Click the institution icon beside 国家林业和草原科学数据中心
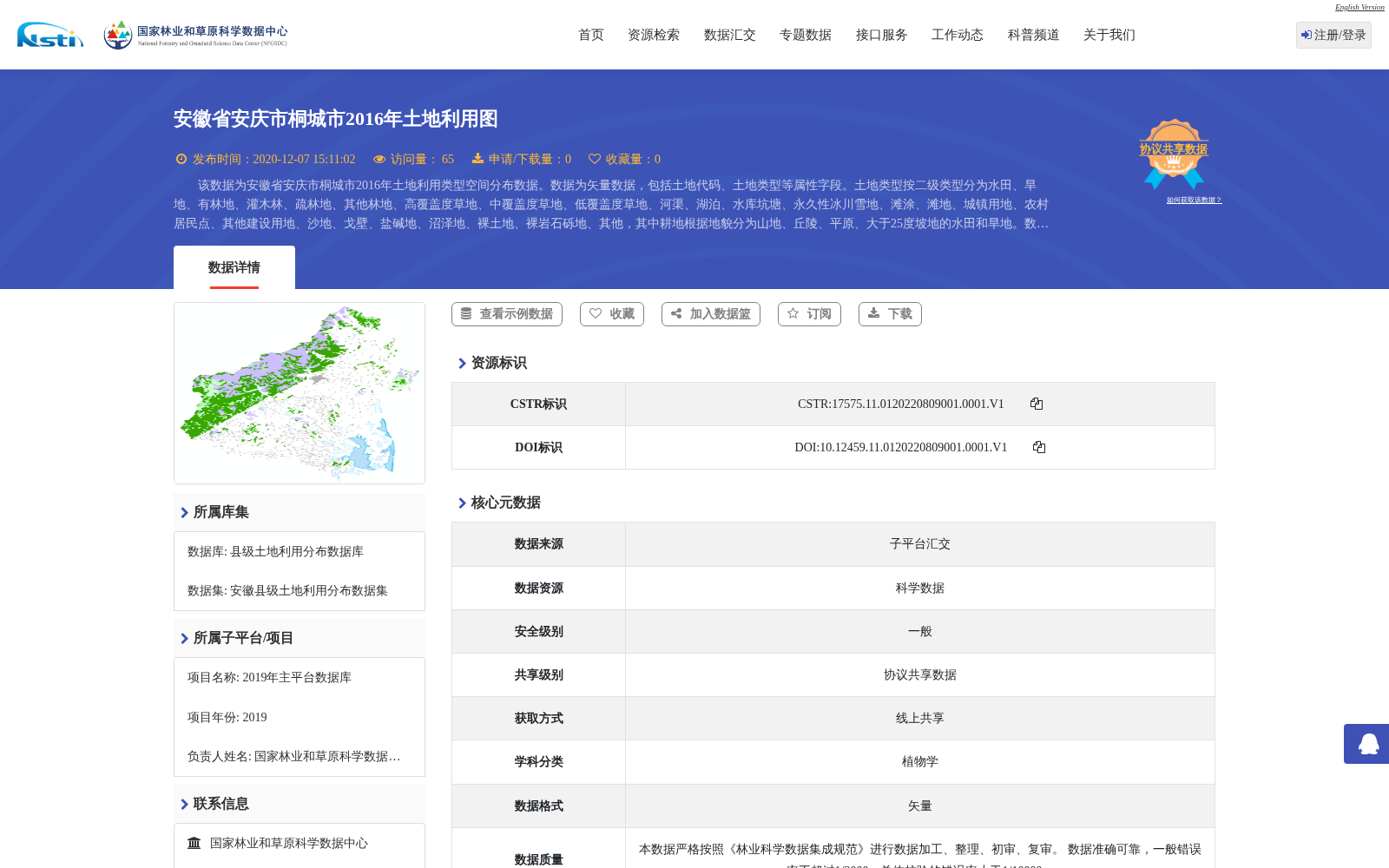 (x=194, y=843)
